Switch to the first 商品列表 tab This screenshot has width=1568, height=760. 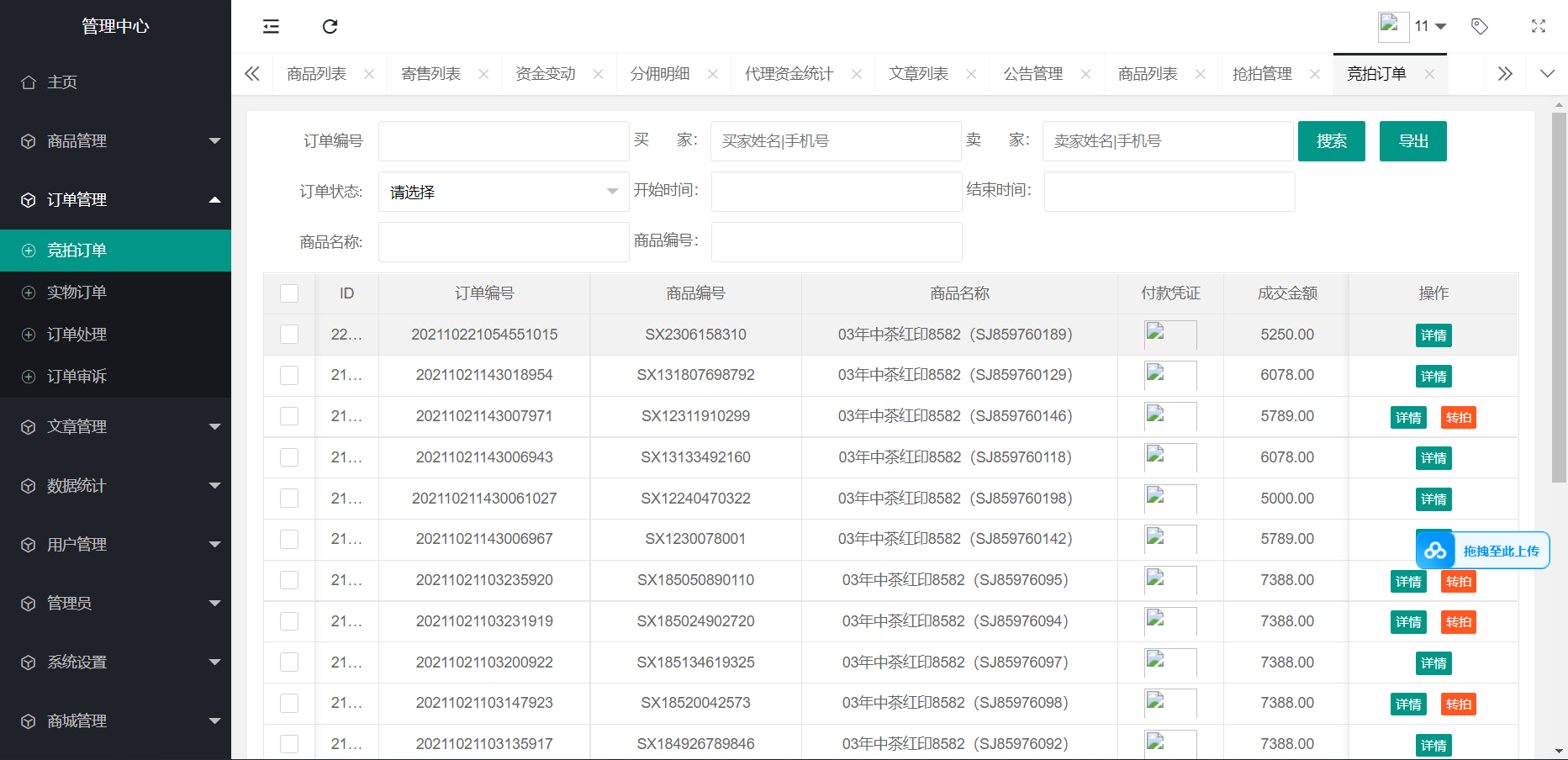click(x=317, y=74)
